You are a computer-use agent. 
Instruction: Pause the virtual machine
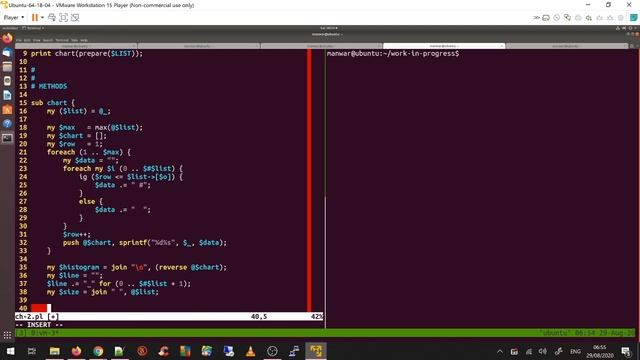coord(35,18)
